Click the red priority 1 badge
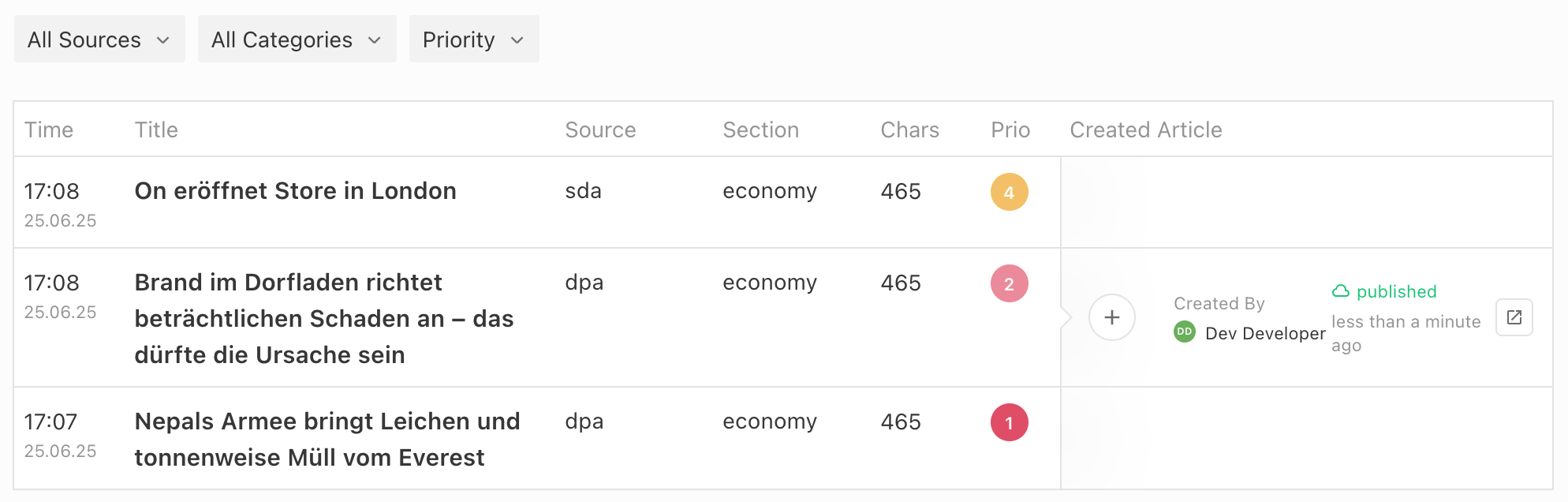This screenshot has width=1568, height=502. [1009, 422]
